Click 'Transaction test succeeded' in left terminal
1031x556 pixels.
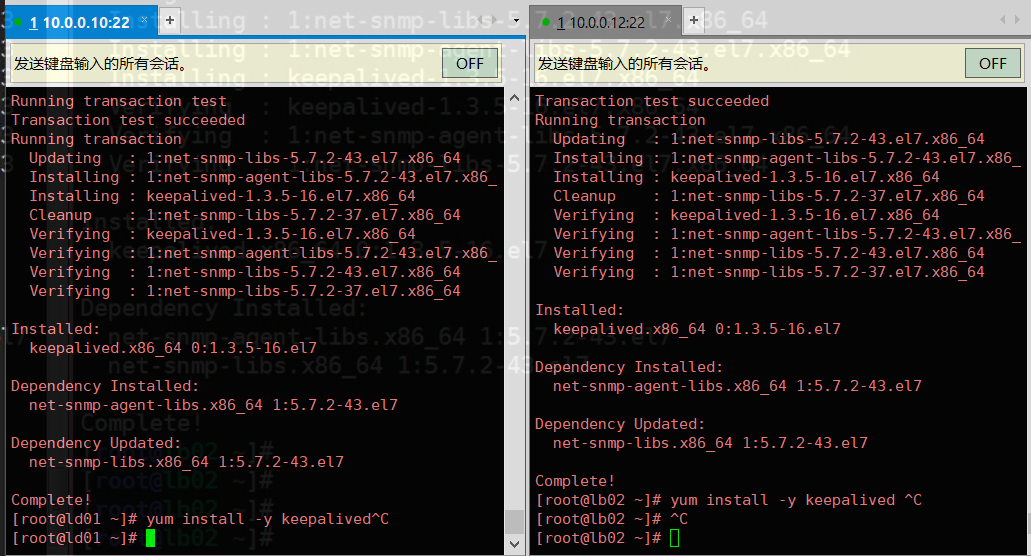(x=128, y=120)
